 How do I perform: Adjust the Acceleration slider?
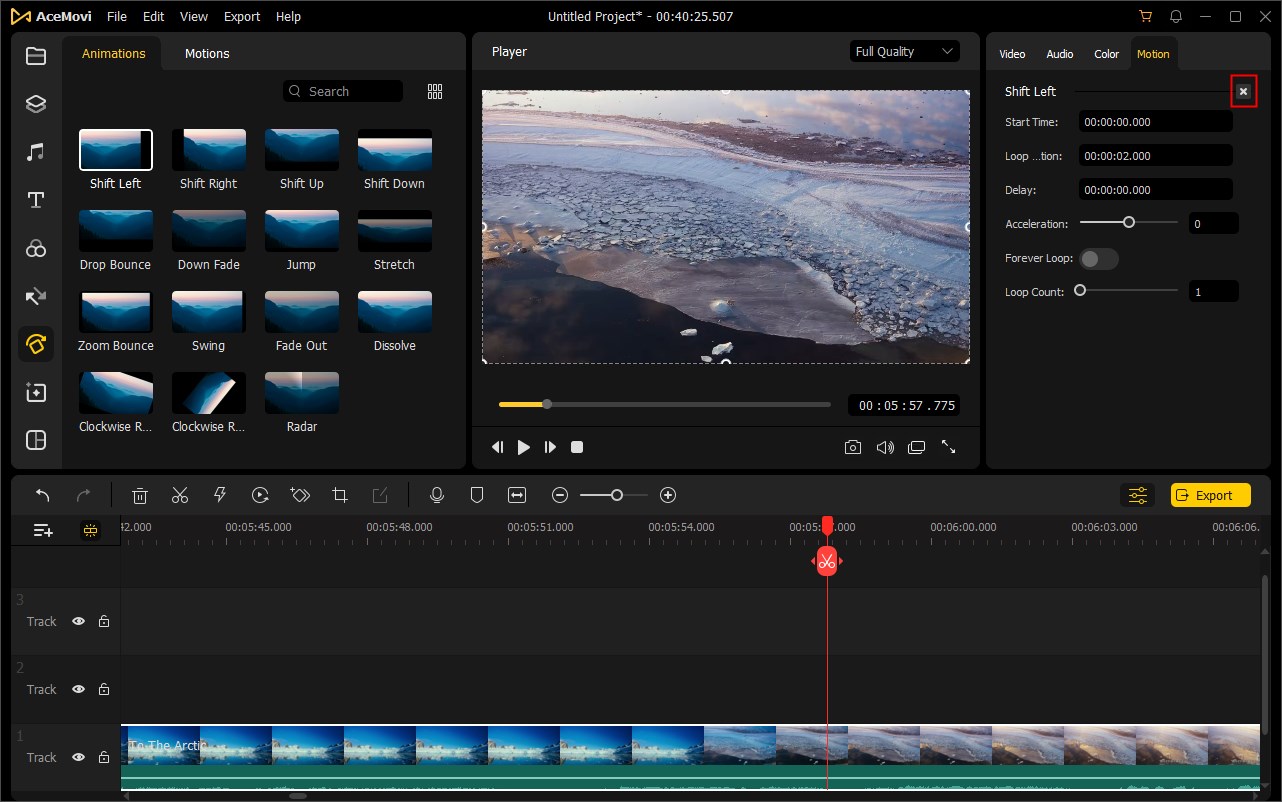point(1129,223)
